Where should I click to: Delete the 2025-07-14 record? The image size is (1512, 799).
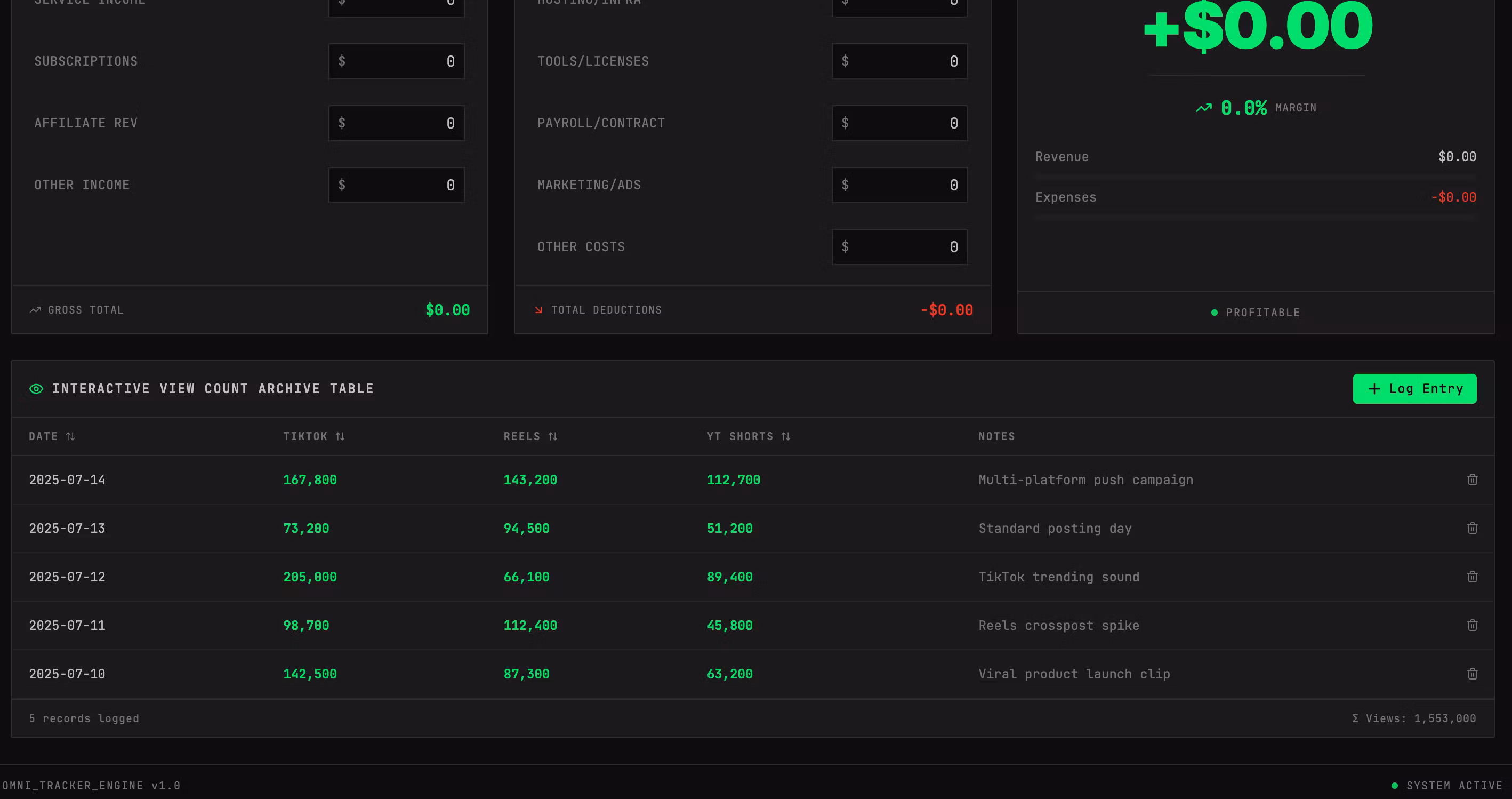coord(1472,480)
